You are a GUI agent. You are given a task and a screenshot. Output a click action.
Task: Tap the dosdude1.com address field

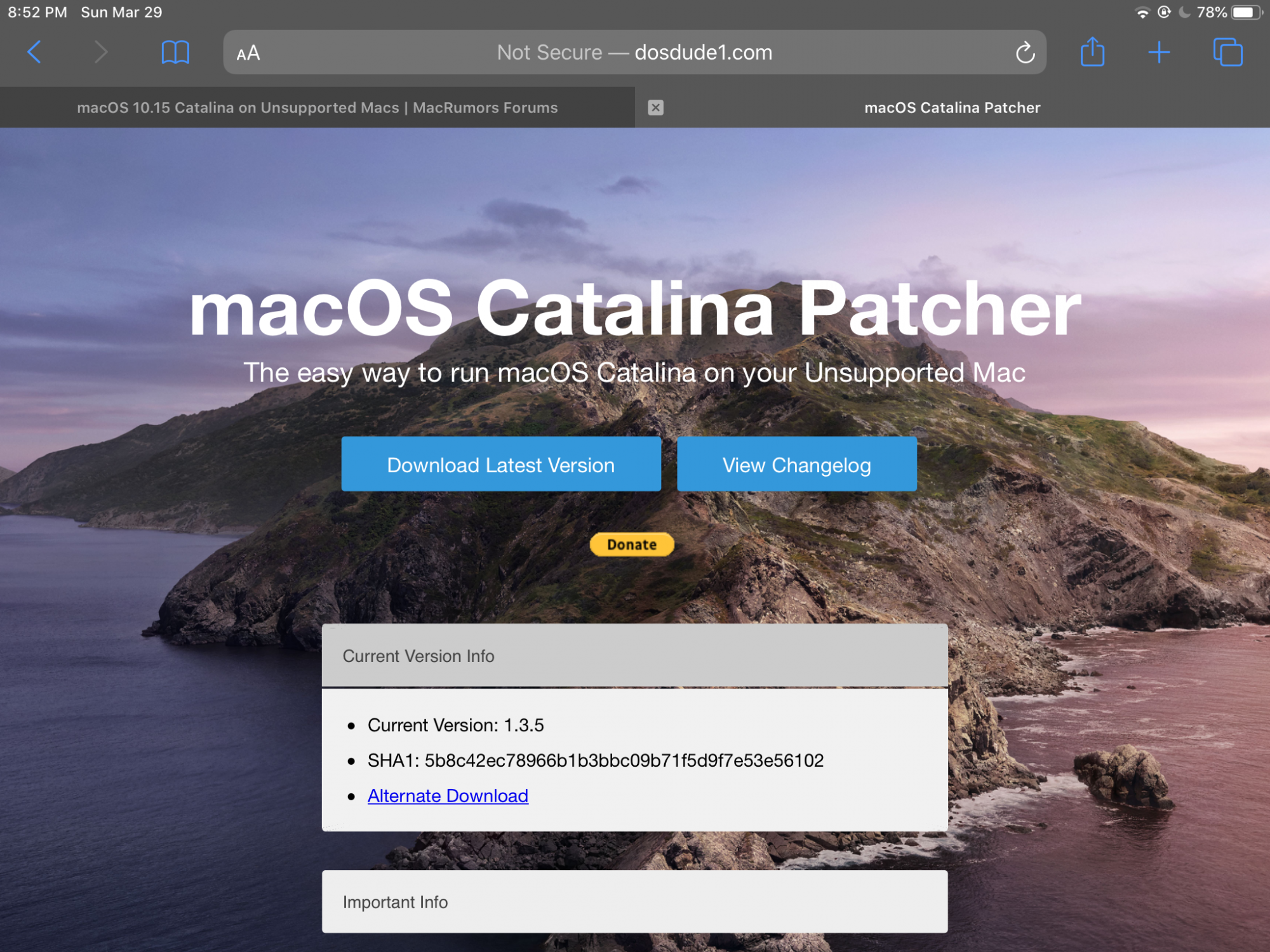coord(634,53)
